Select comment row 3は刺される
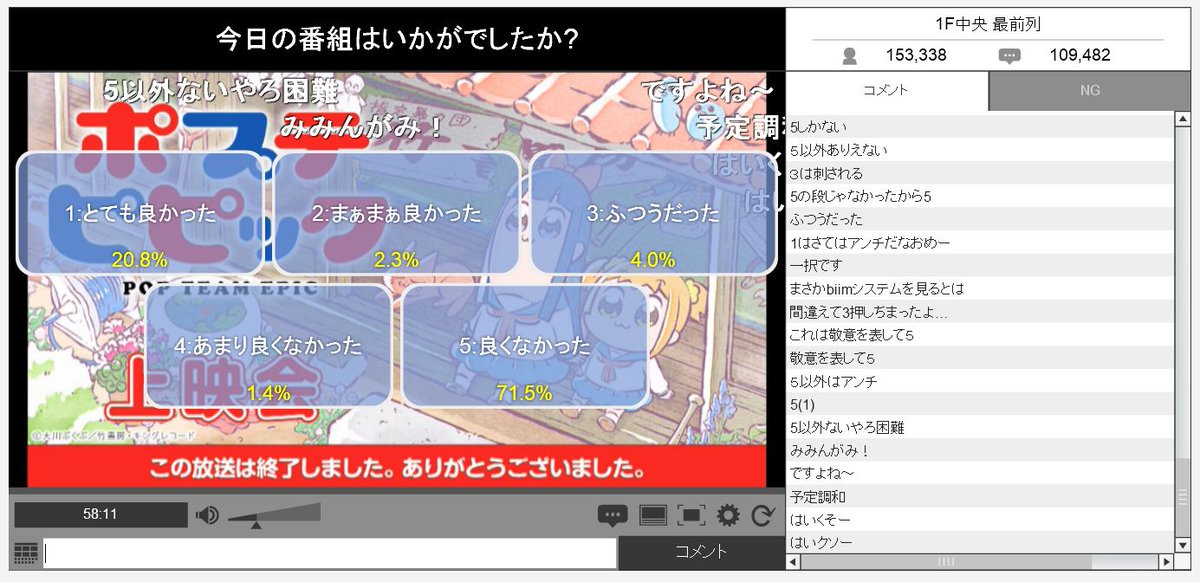This screenshot has width=1200, height=582. [980, 173]
